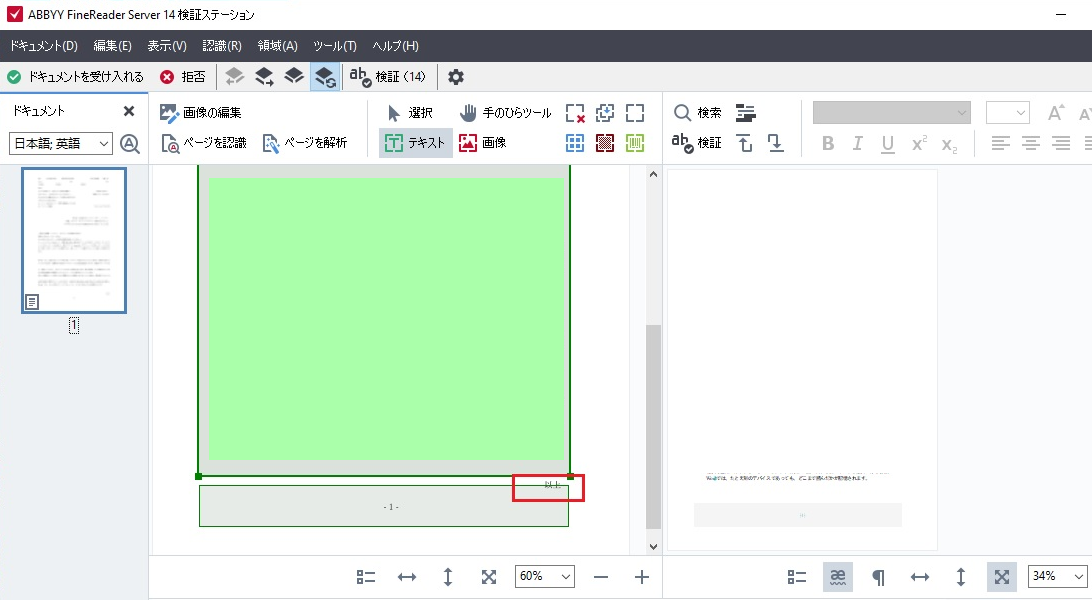The height and width of the screenshot is (600, 1092).
Task: Choose the 画像 picture area tool
Action: (x=483, y=143)
